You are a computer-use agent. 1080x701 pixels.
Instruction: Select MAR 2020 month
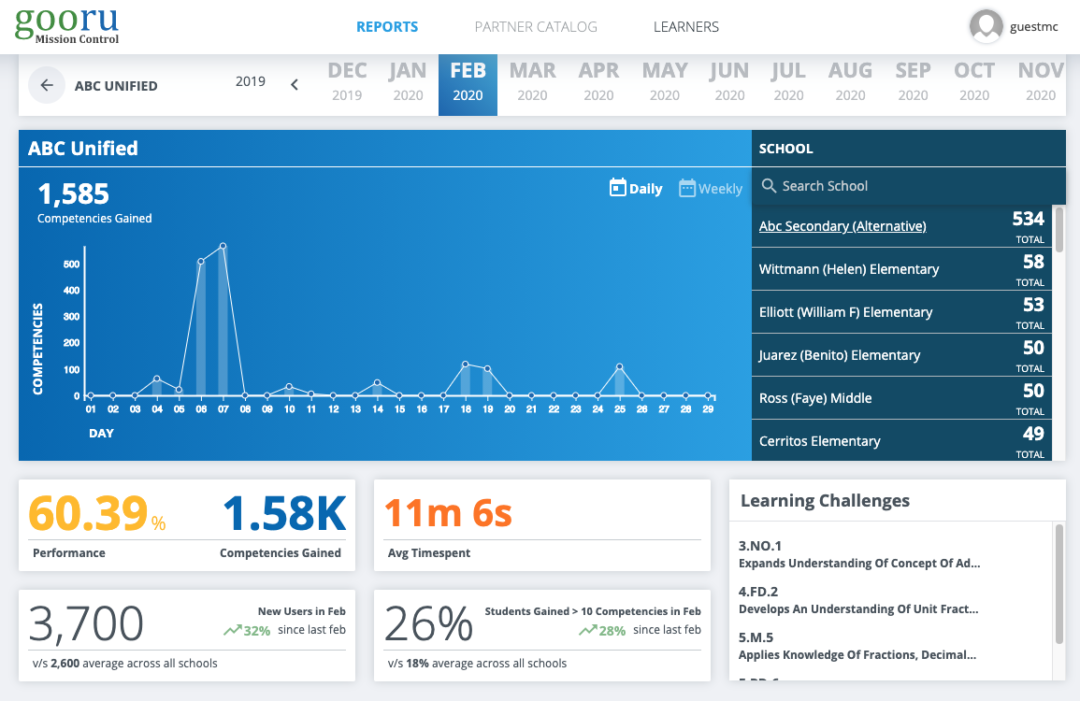pos(532,81)
